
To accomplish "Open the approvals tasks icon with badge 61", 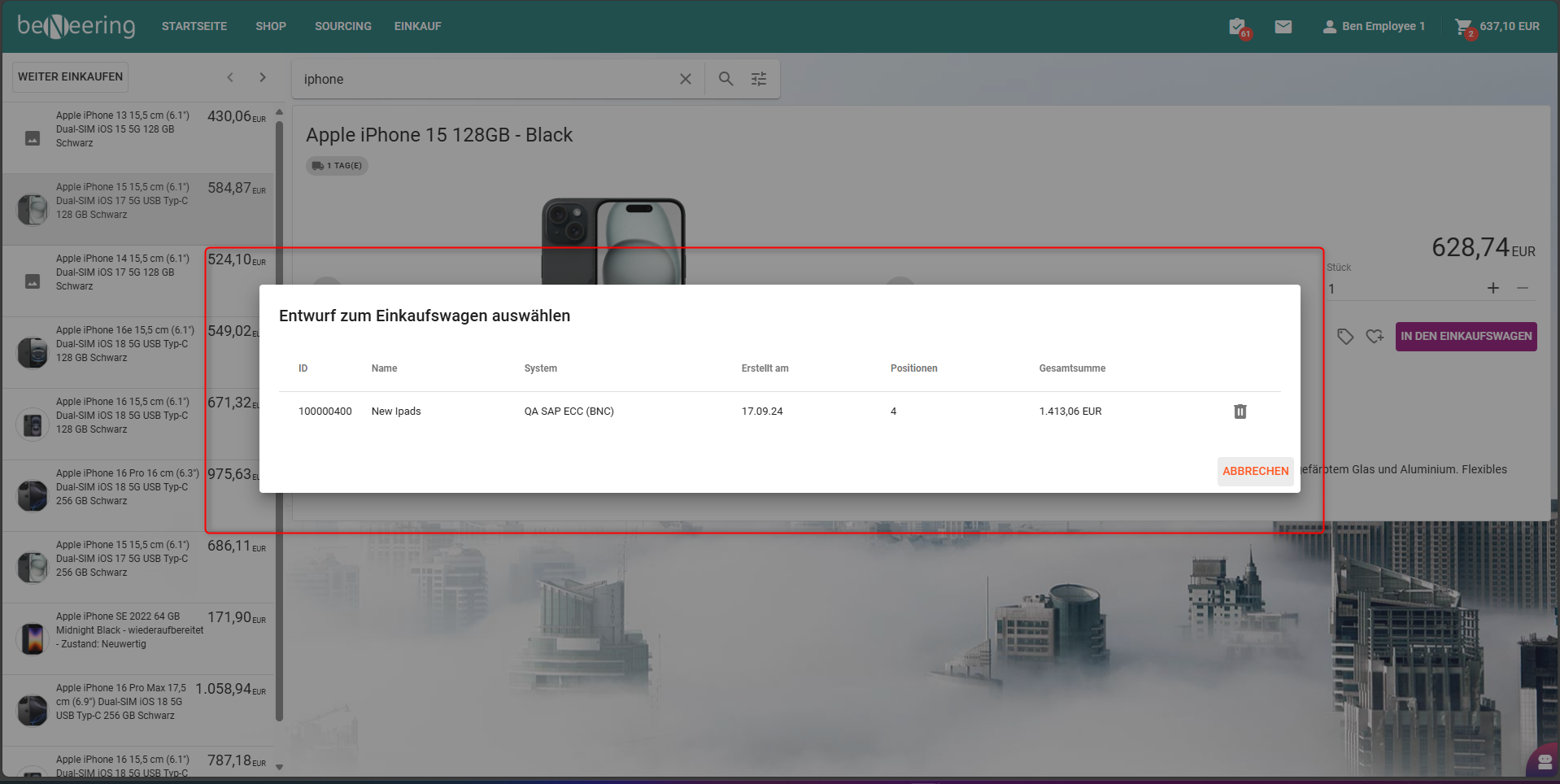I will pyautogui.click(x=1237, y=27).
